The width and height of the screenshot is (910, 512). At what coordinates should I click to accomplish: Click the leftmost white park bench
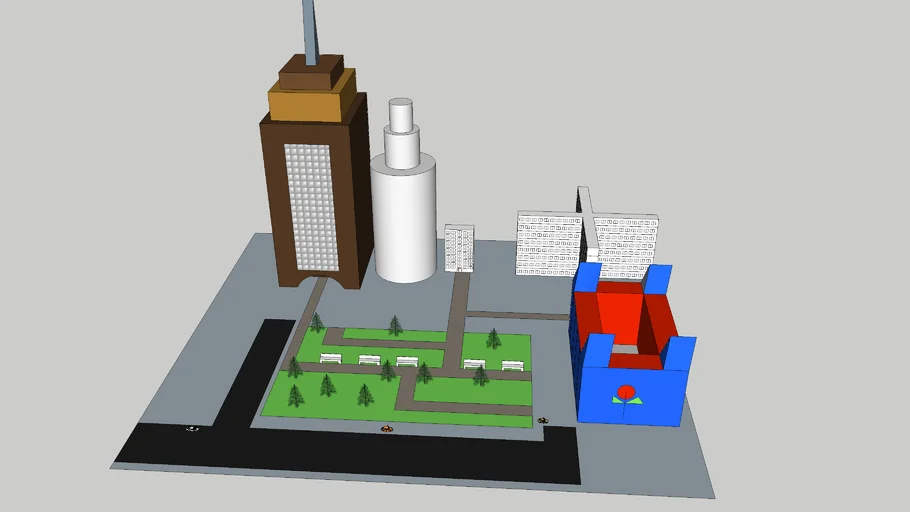pos(331,358)
